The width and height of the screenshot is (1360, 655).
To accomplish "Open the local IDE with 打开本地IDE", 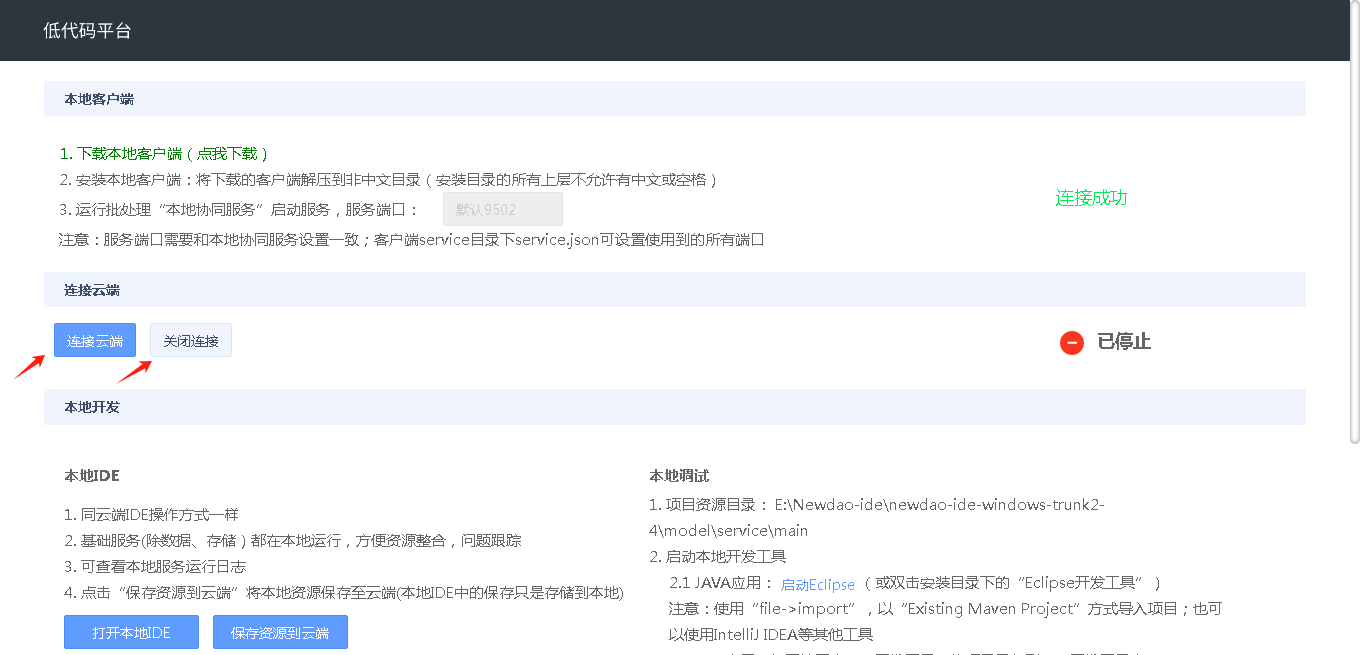I will pos(131,633).
